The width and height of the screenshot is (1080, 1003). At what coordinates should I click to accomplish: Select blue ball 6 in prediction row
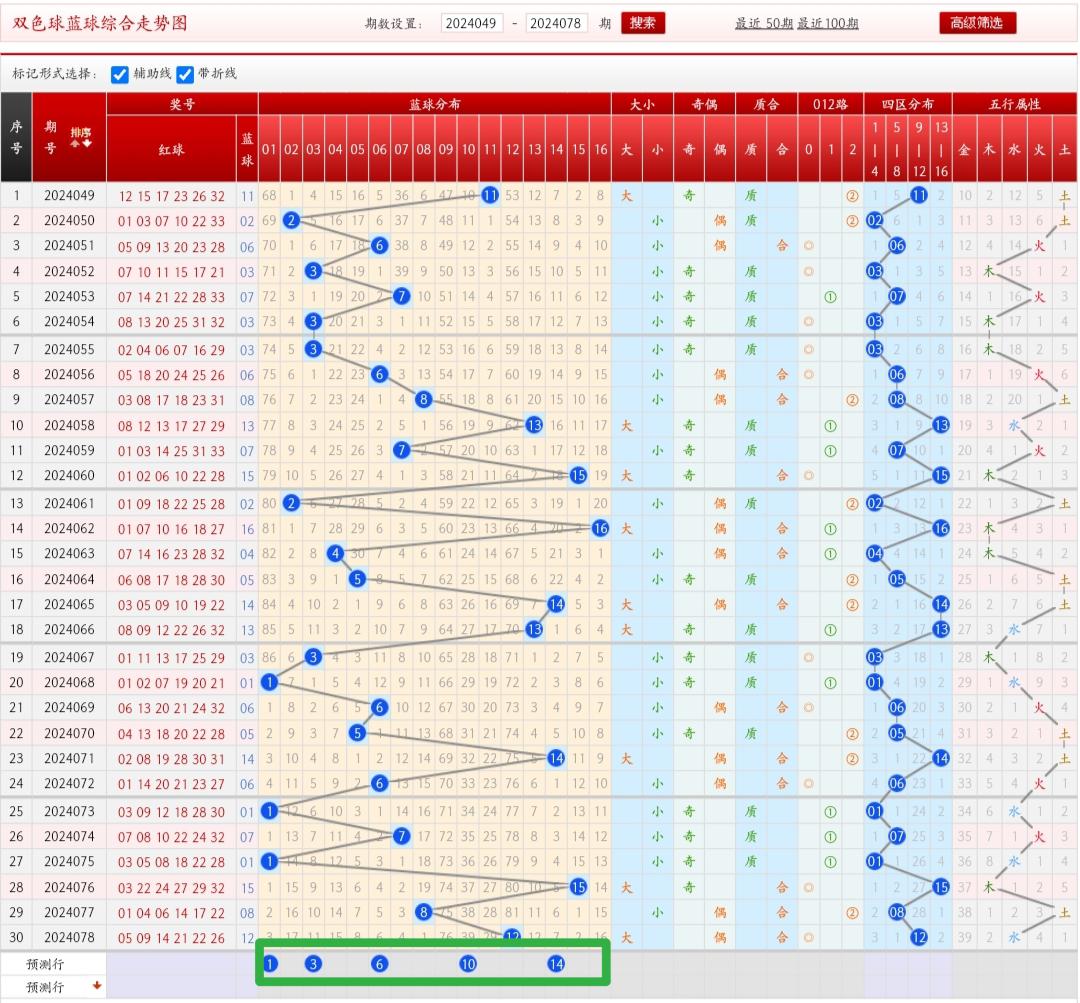pyautogui.click(x=379, y=964)
